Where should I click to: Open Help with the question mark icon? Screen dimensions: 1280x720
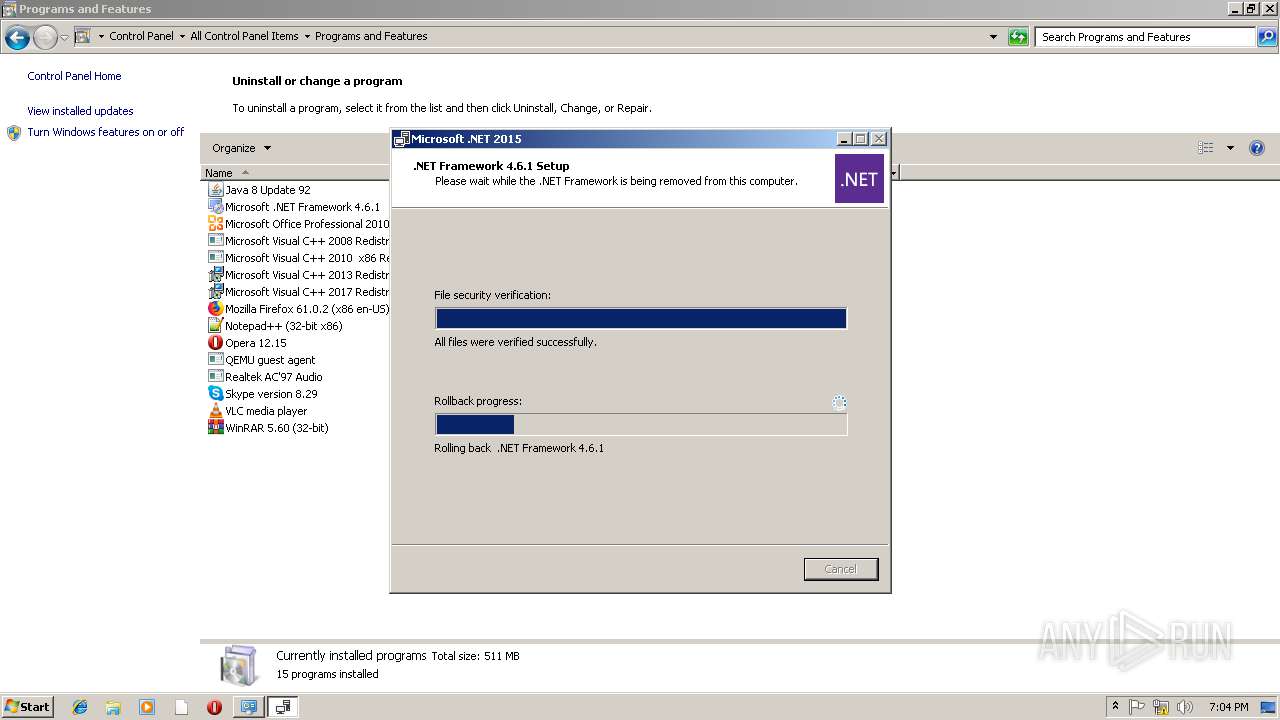click(1257, 148)
